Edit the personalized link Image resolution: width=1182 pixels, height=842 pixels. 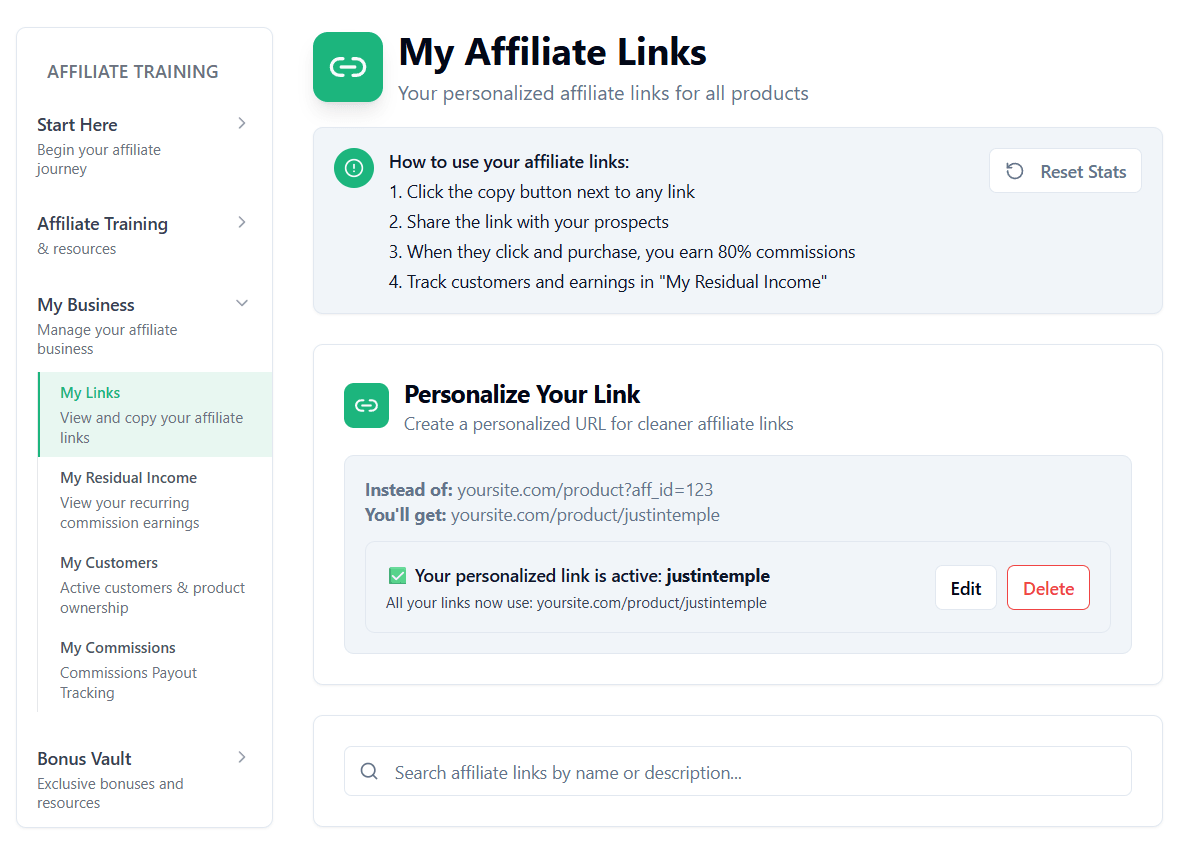[965, 588]
